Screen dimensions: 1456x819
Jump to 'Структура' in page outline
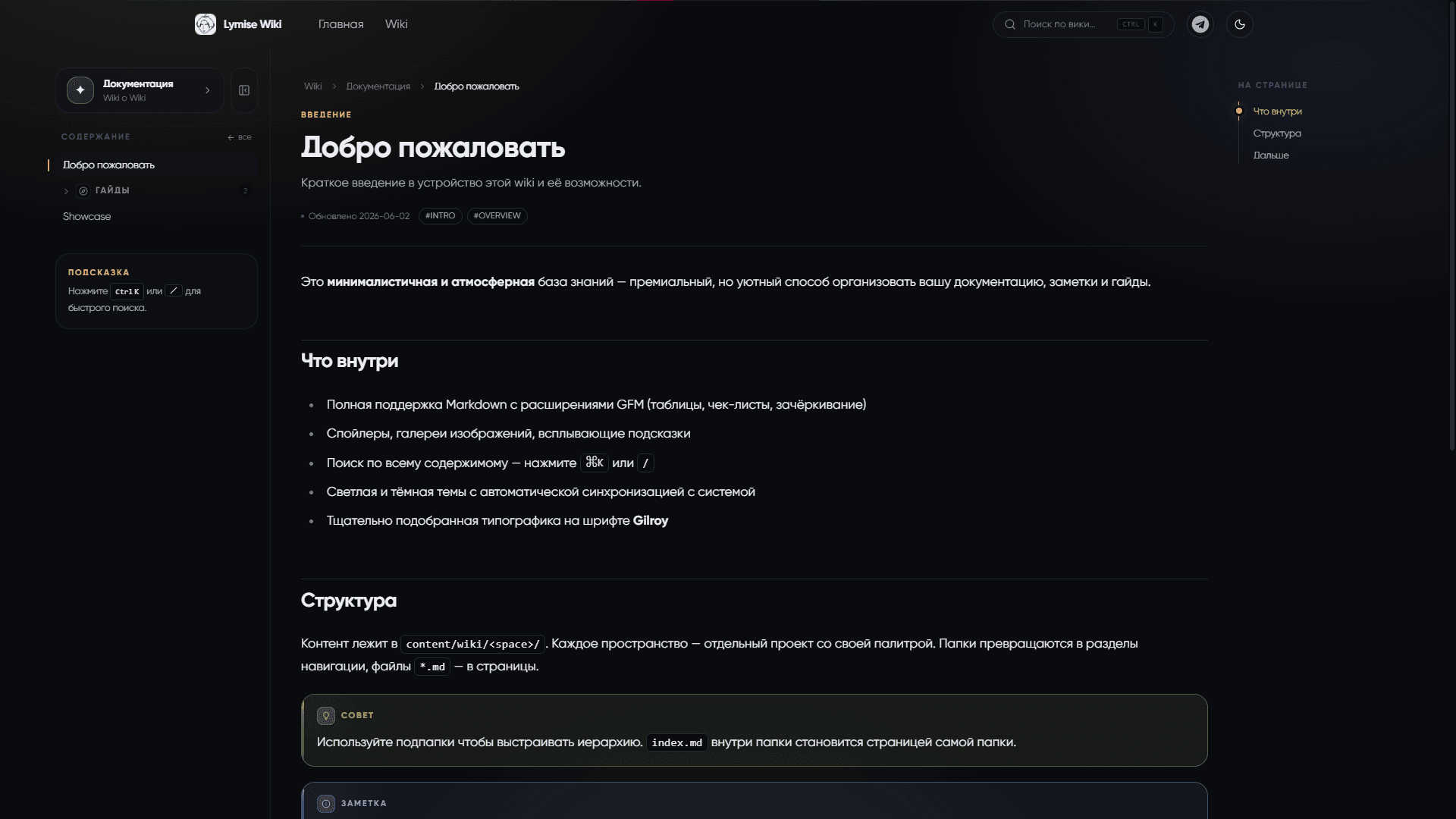click(1276, 133)
